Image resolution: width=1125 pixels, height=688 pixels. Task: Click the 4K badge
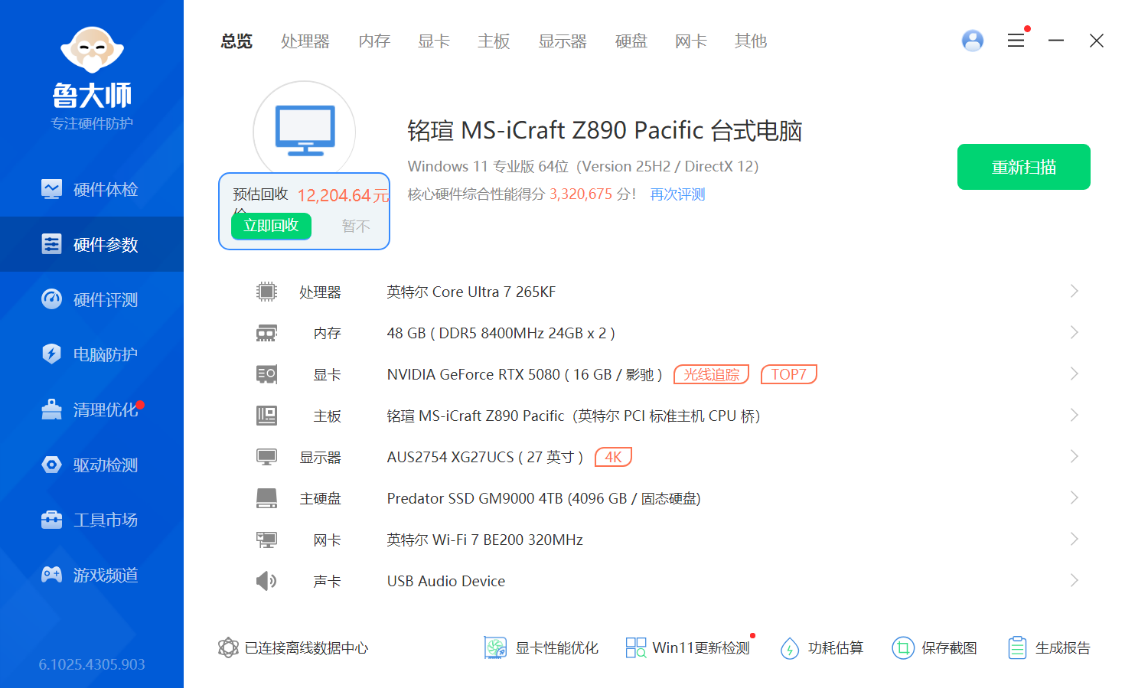[613, 457]
